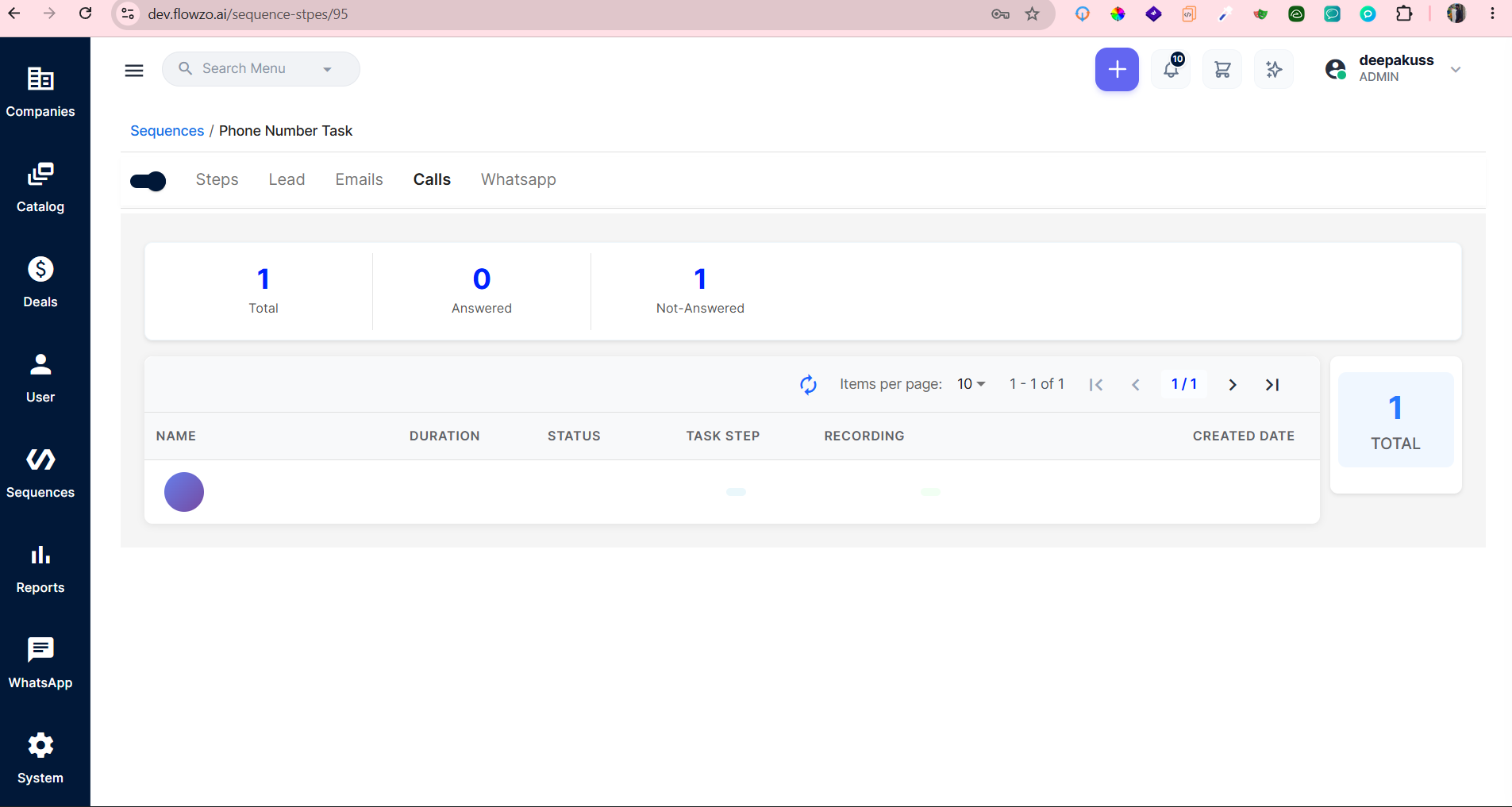Toggle the sequence active switch
The height and width of the screenshot is (807, 1512).
[148, 181]
